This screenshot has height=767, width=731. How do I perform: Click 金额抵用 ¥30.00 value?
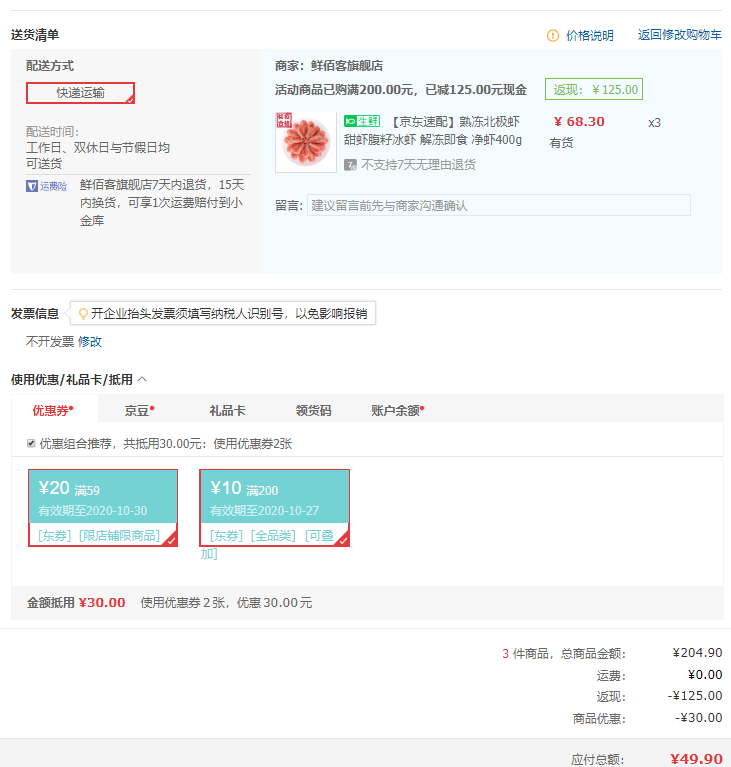click(x=102, y=603)
